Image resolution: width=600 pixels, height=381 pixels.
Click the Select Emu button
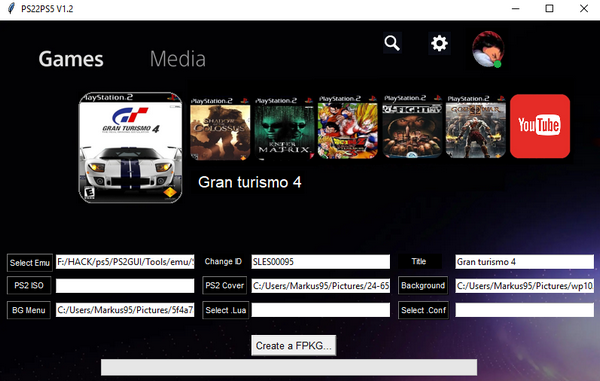coord(29,262)
